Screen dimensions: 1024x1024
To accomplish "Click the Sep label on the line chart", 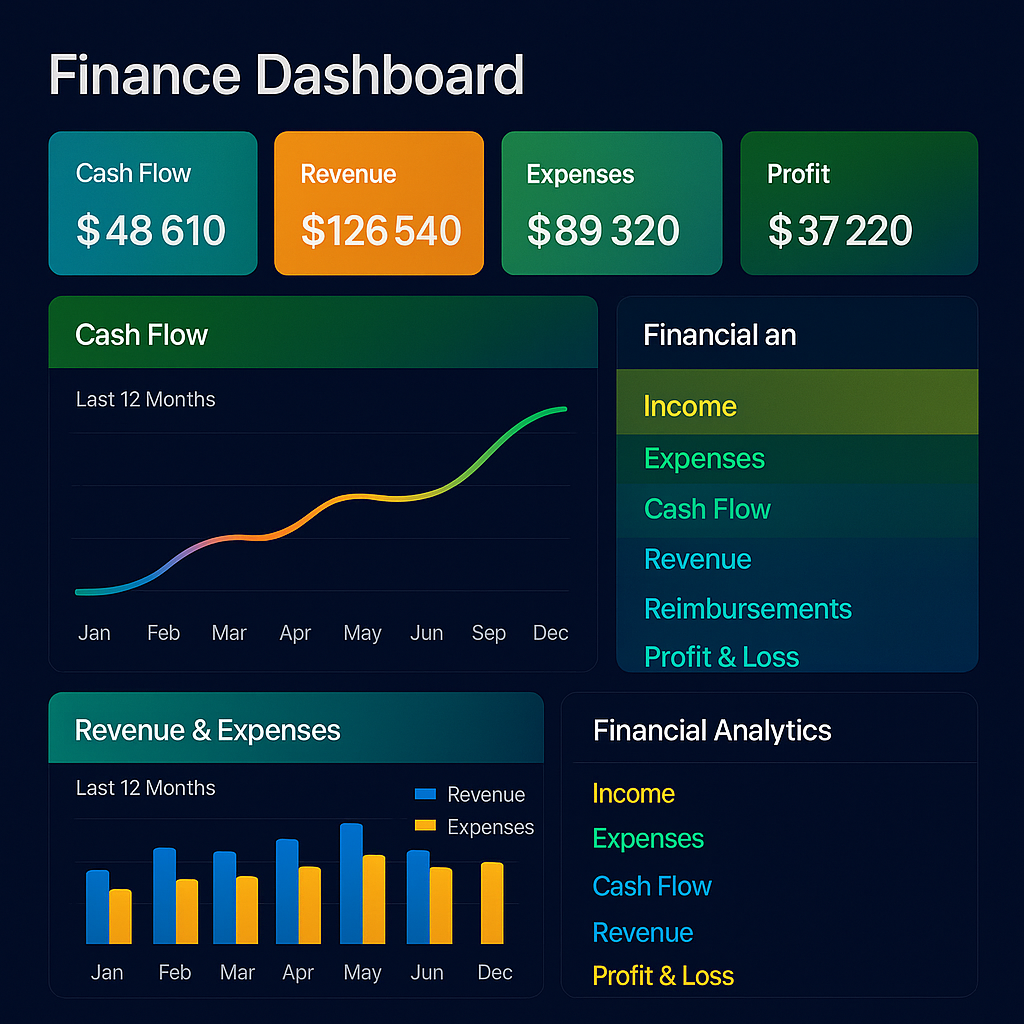I will (x=489, y=633).
